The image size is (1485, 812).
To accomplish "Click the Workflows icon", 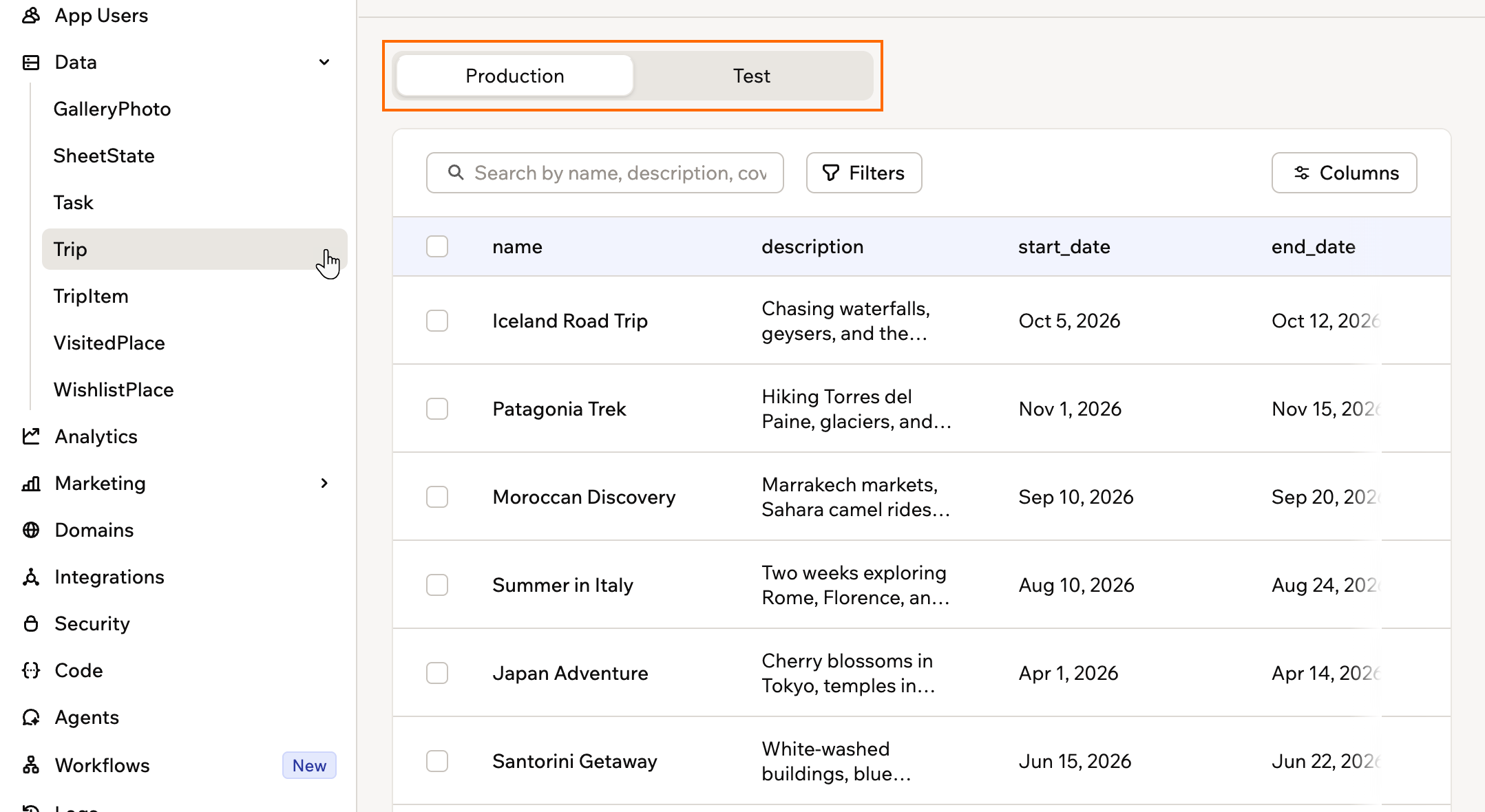I will [31, 765].
